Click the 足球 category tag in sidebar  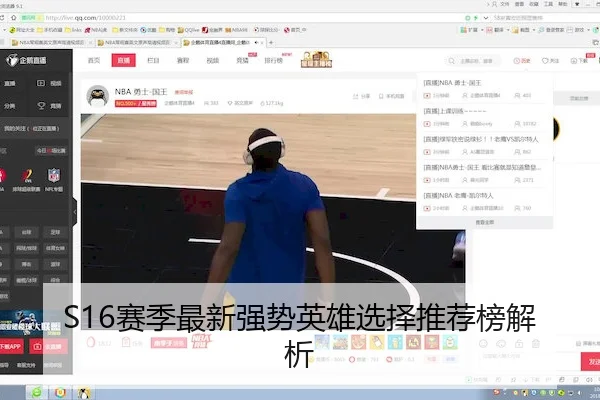click(x=55, y=232)
